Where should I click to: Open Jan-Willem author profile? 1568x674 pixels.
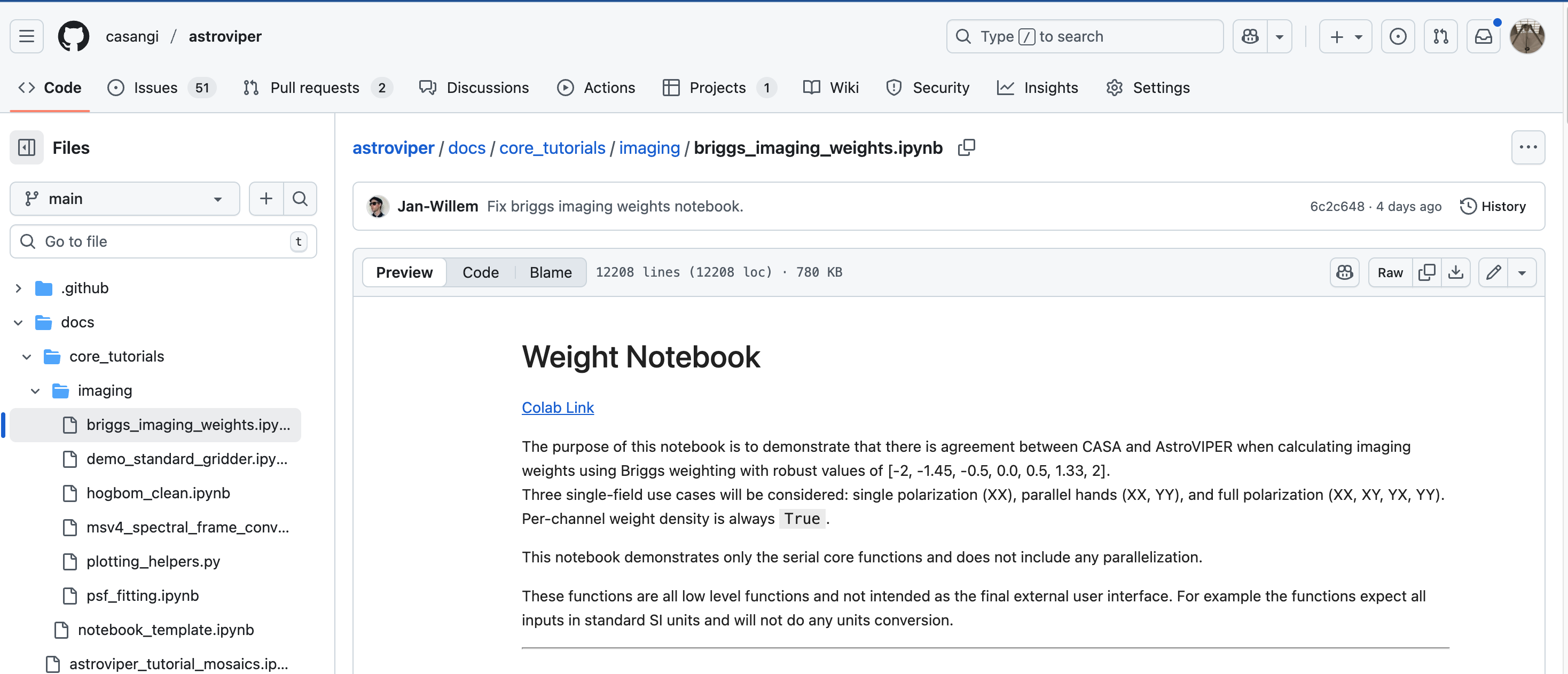tap(437, 206)
